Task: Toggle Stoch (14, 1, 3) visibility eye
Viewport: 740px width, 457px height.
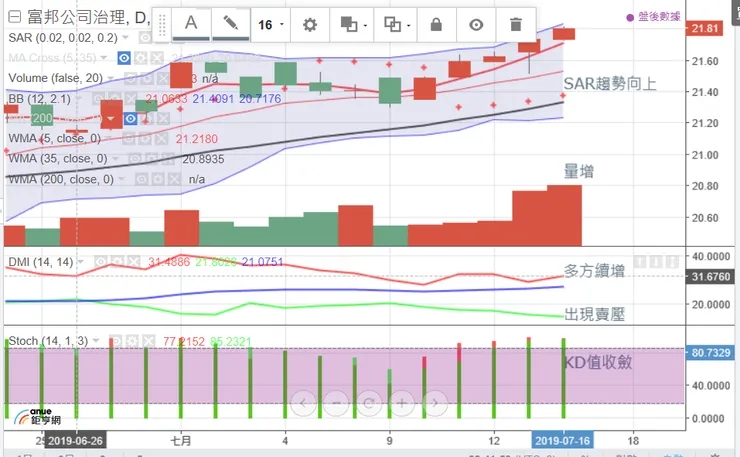Action: [x=116, y=341]
